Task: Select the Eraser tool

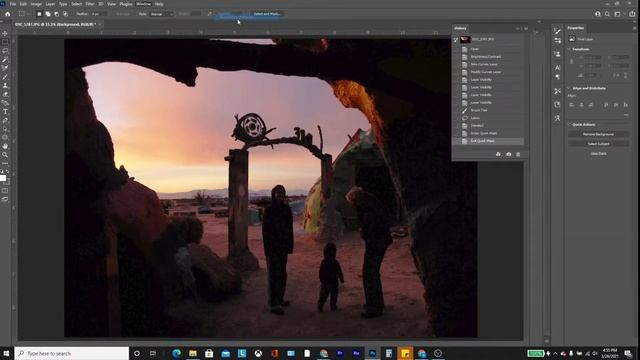Action: click(5, 94)
